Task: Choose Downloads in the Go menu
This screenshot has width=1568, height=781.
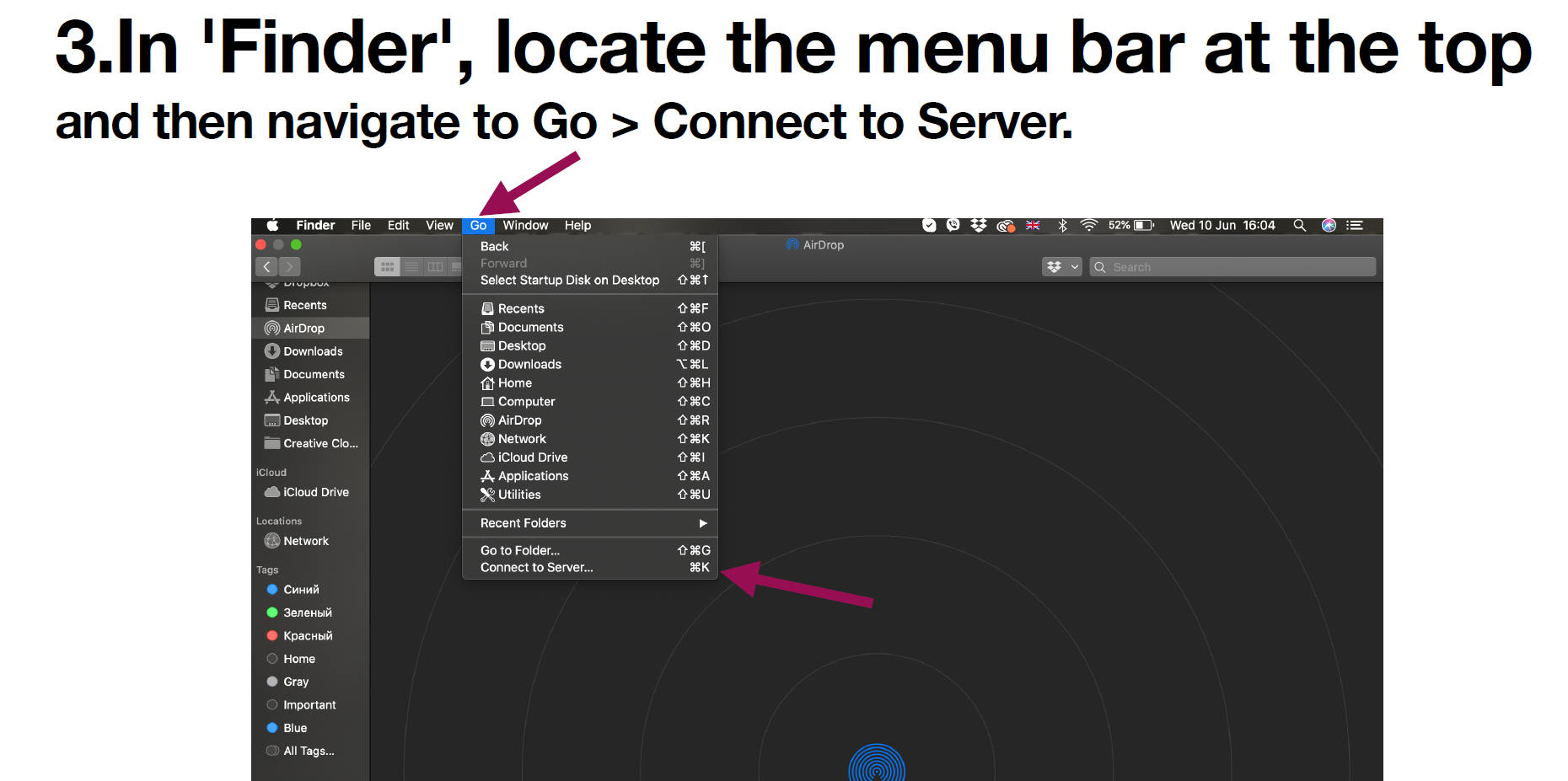Action: [x=590, y=364]
